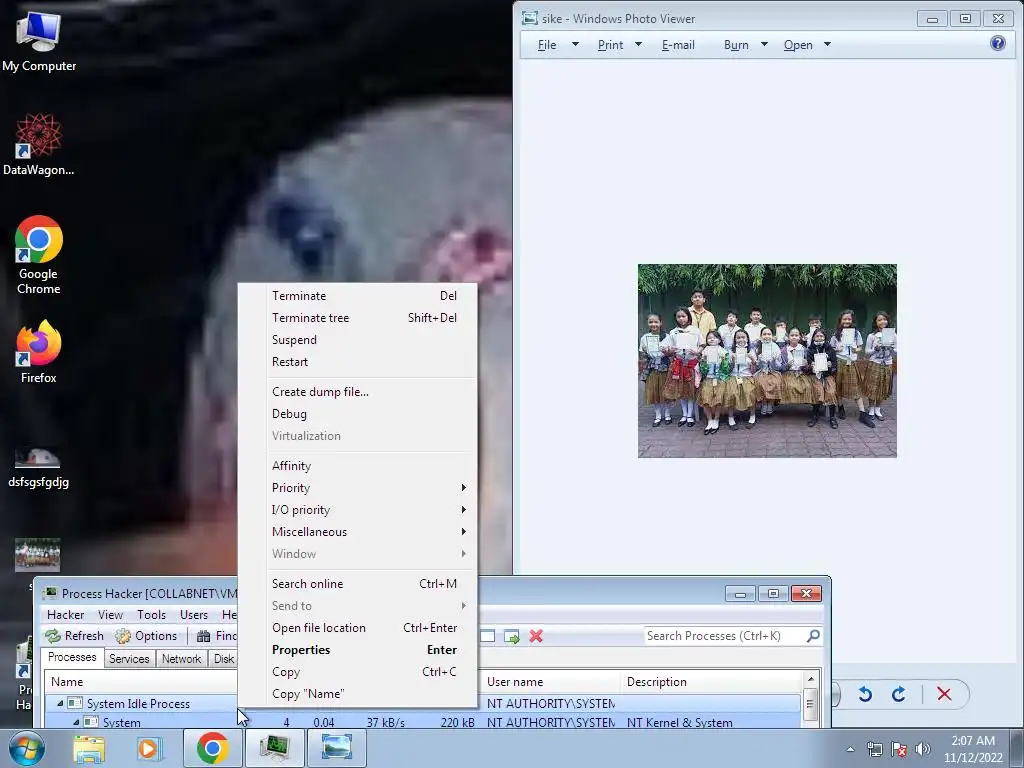Delete photo with red X in Photo Viewer
1024x768 pixels.
tap(944, 694)
